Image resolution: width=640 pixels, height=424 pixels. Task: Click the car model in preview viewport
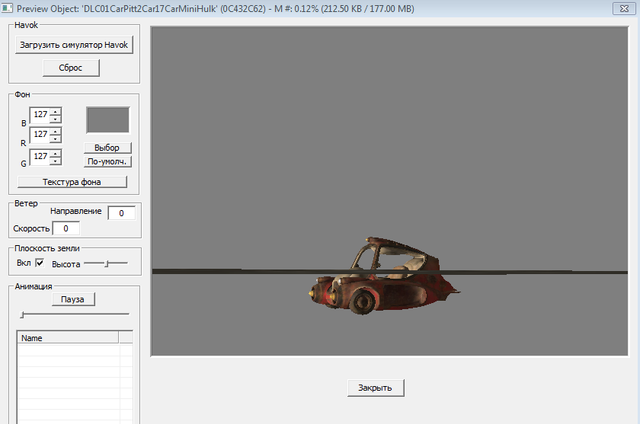[384, 275]
